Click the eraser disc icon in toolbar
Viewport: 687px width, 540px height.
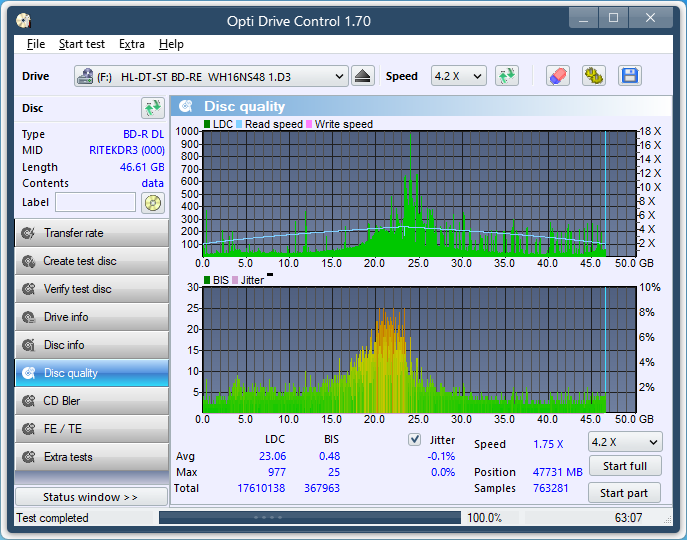click(559, 76)
